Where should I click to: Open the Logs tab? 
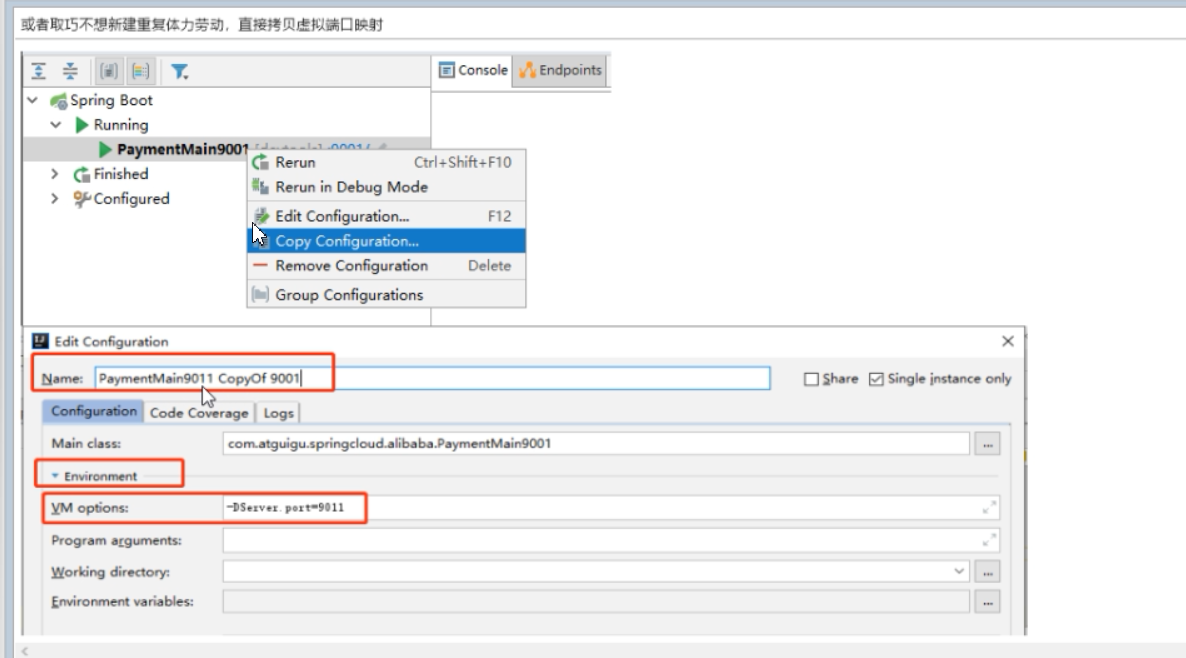pos(278,413)
